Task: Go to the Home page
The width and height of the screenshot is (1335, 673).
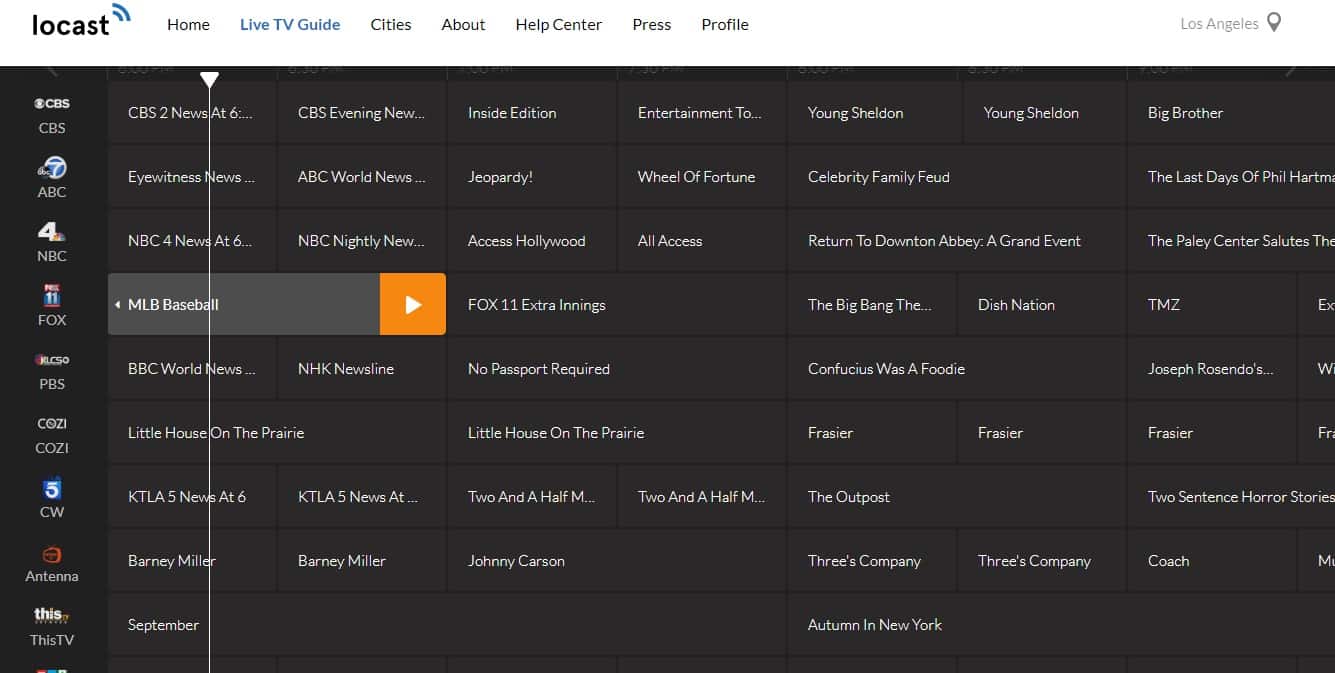Action: [x=188, y=25]
